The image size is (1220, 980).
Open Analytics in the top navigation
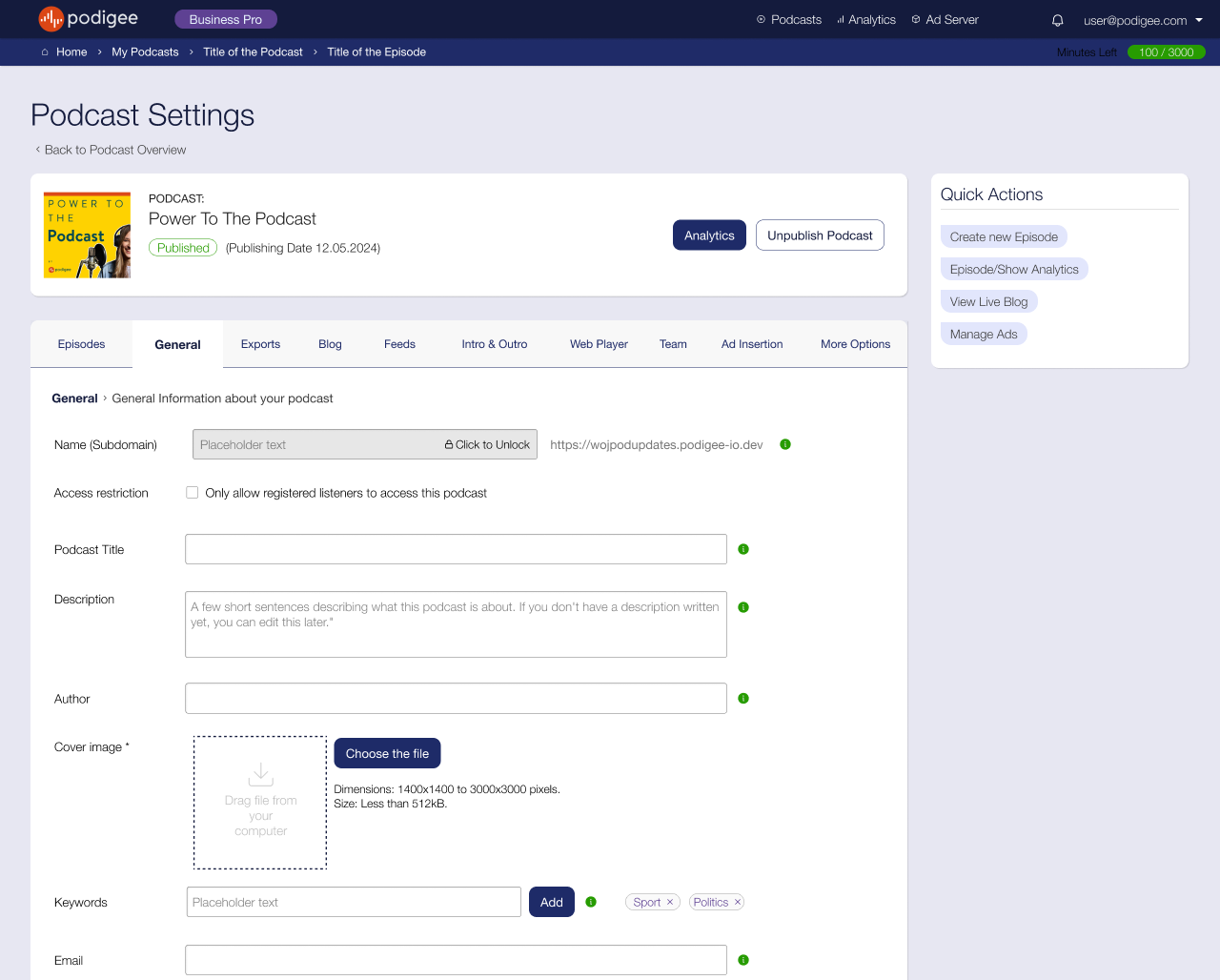(x=866, y=20)
